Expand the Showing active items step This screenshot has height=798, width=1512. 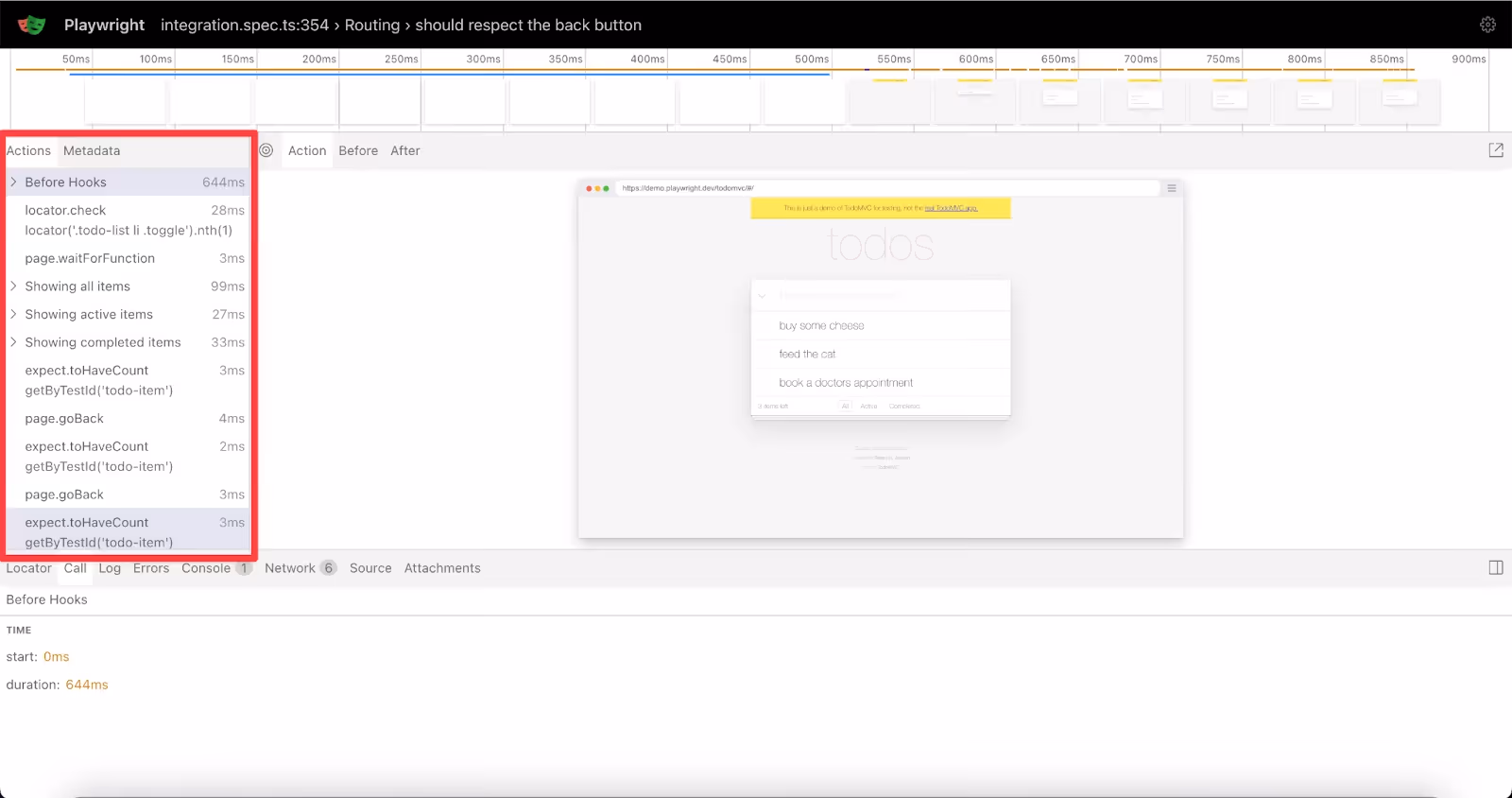coord(13,314)
